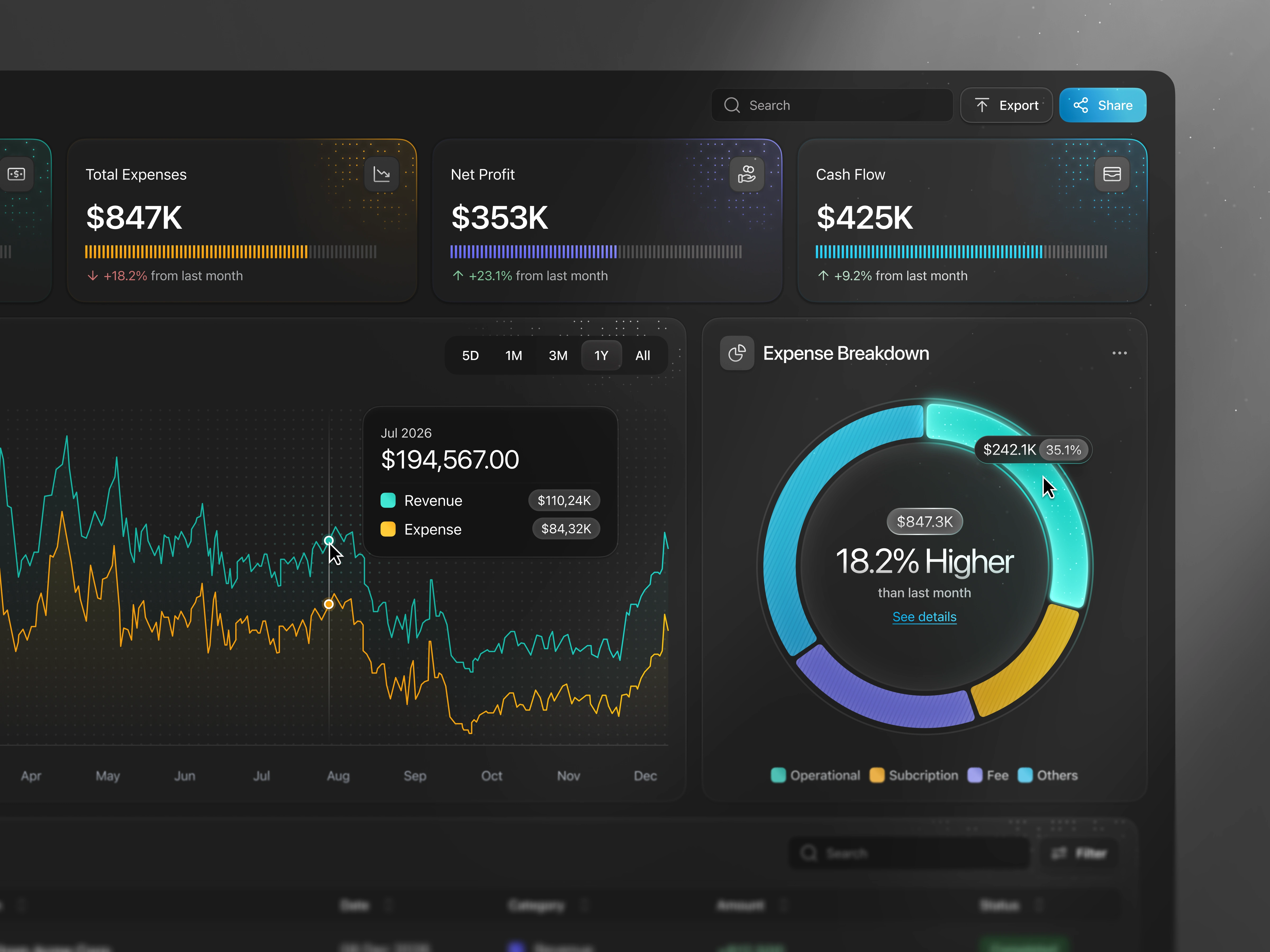The height and width of the screenshot is (952, 1270).
Task: Click the chart icon on Total Expenses card
Action: point(382,174)
